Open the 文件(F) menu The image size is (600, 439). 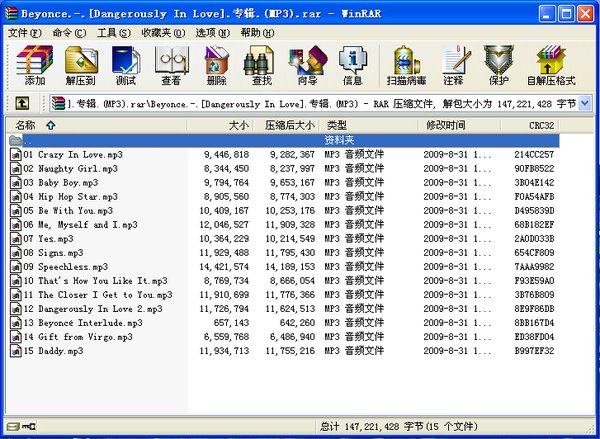(x=25, y=33)
